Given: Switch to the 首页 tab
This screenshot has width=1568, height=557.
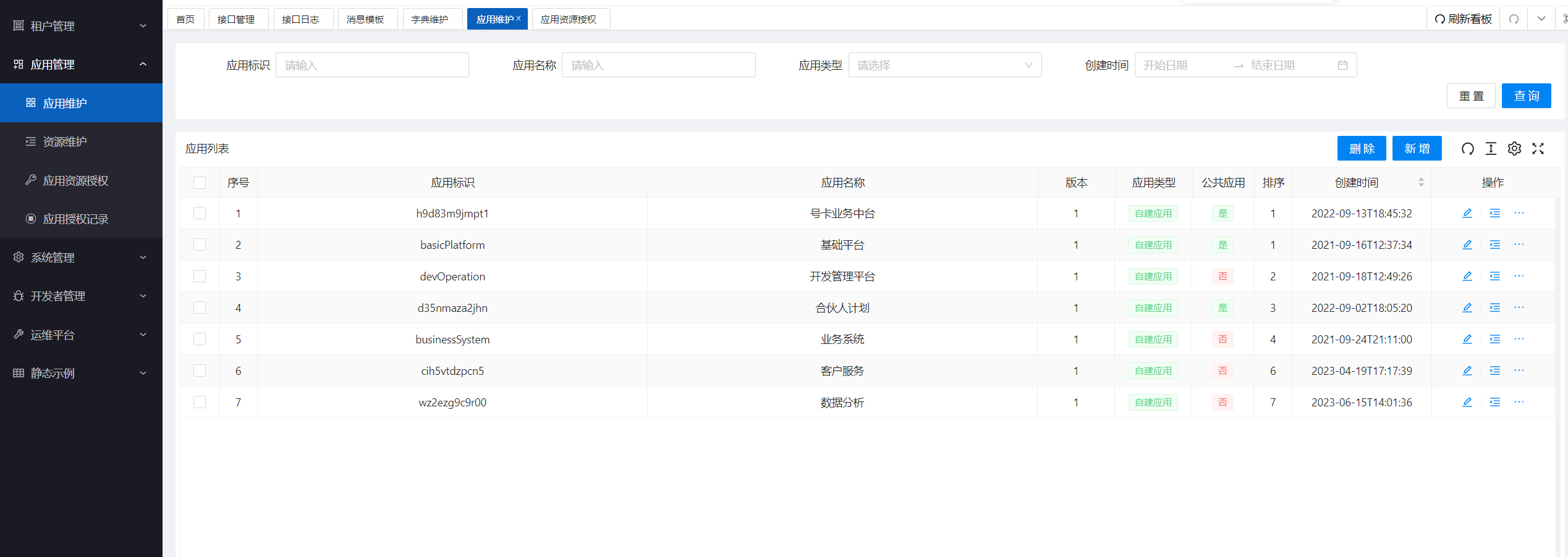Looking at the screenshot, I should pos(185,19).
